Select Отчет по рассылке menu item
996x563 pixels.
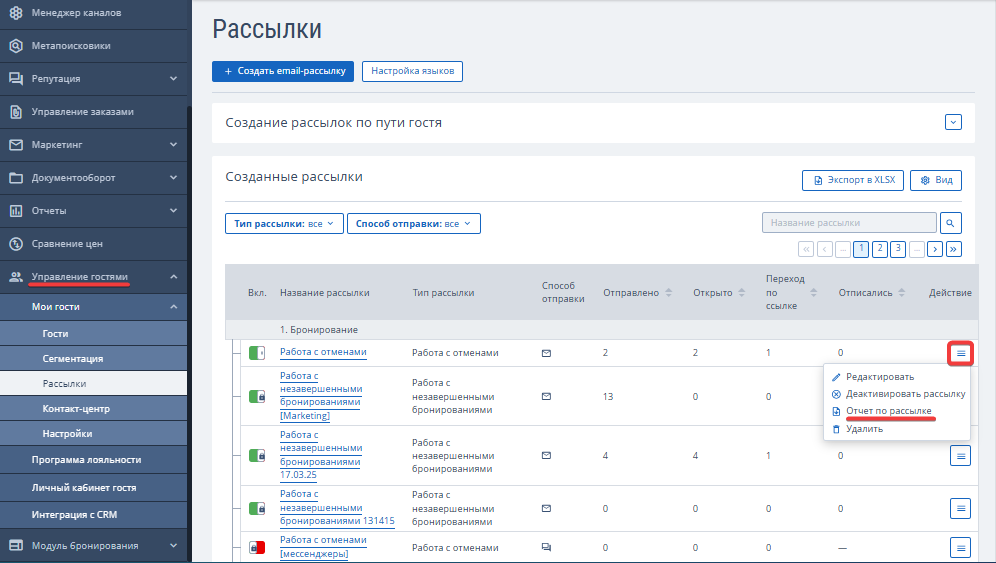pos(888,411)
